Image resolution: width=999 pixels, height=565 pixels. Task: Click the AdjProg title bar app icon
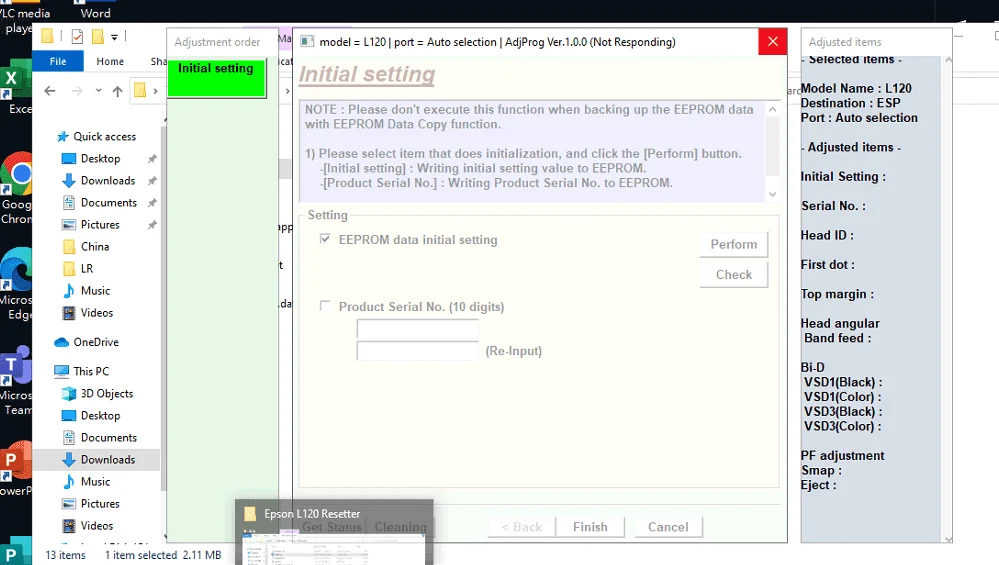307,41
